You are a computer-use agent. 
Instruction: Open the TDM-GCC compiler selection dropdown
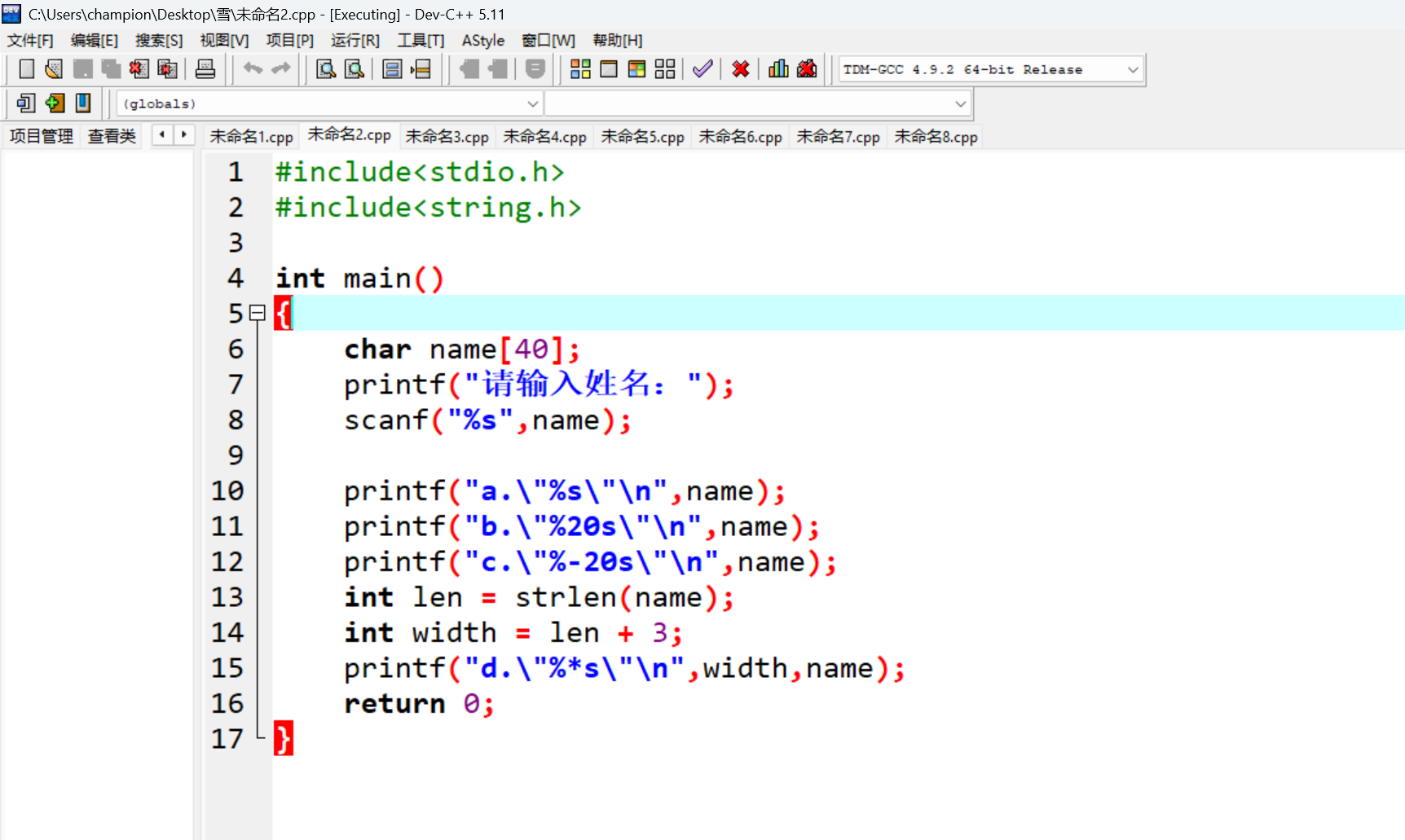[x=991, y=70]
